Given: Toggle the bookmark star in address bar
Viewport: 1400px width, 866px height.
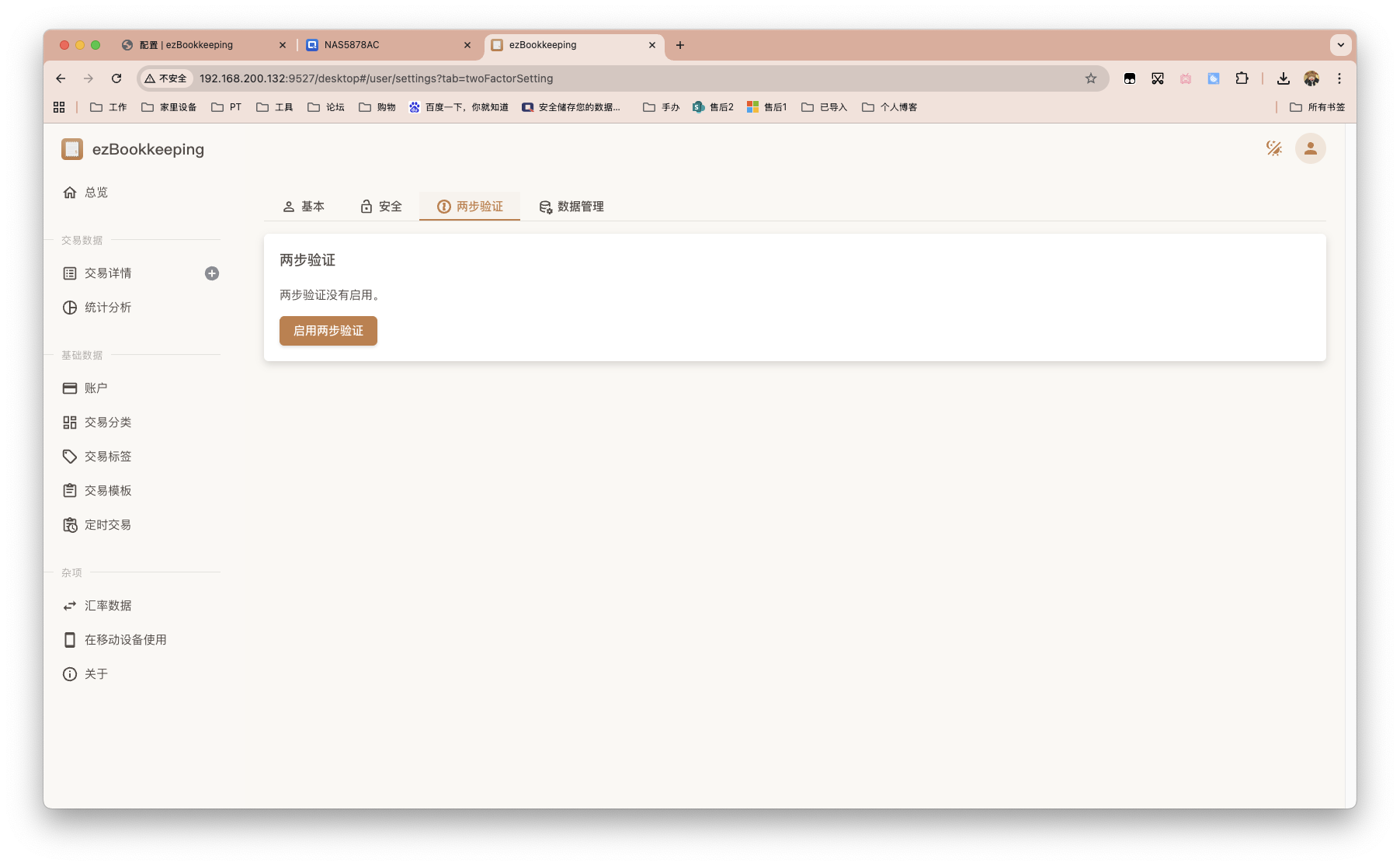Looking at the screenshot, I should pyautogui.click(x=1091, y=78).
